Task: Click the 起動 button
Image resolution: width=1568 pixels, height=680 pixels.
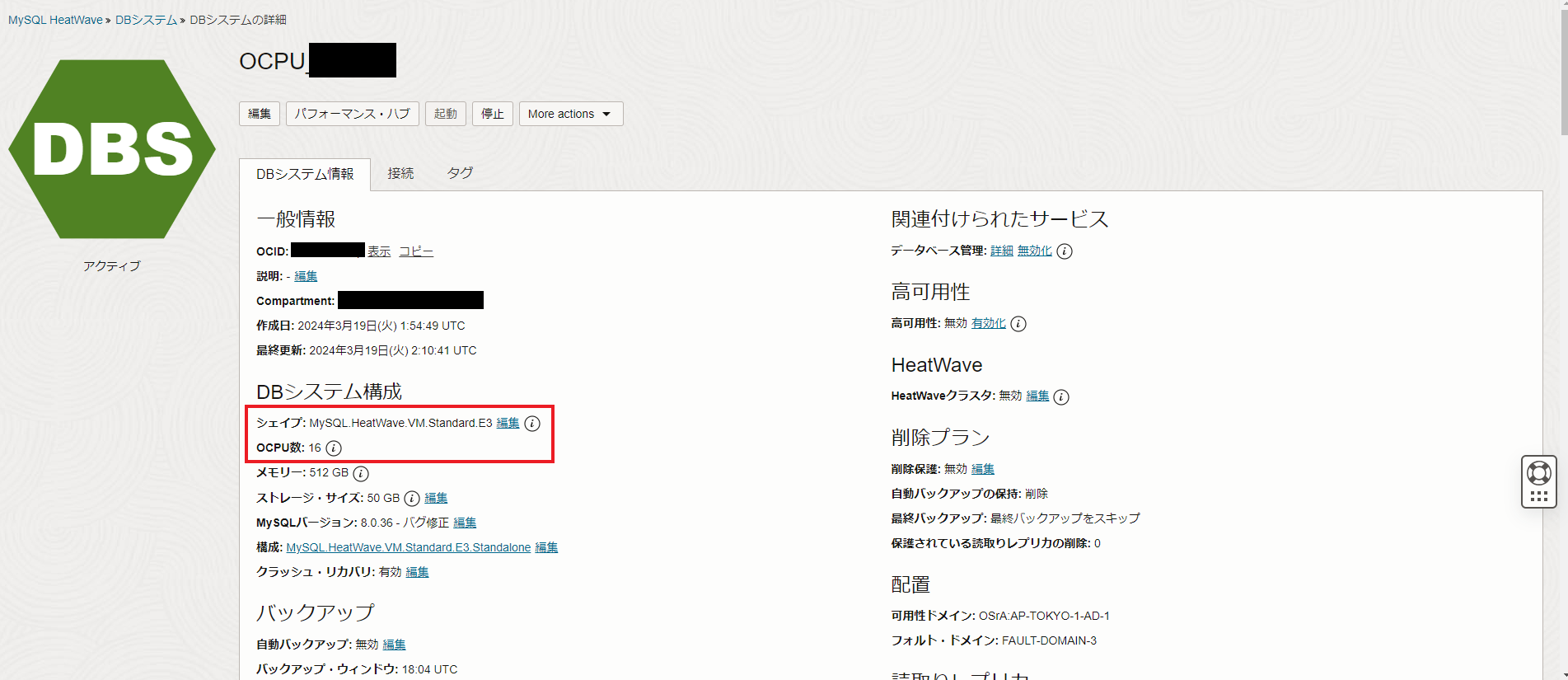Action: pos(446,114)
